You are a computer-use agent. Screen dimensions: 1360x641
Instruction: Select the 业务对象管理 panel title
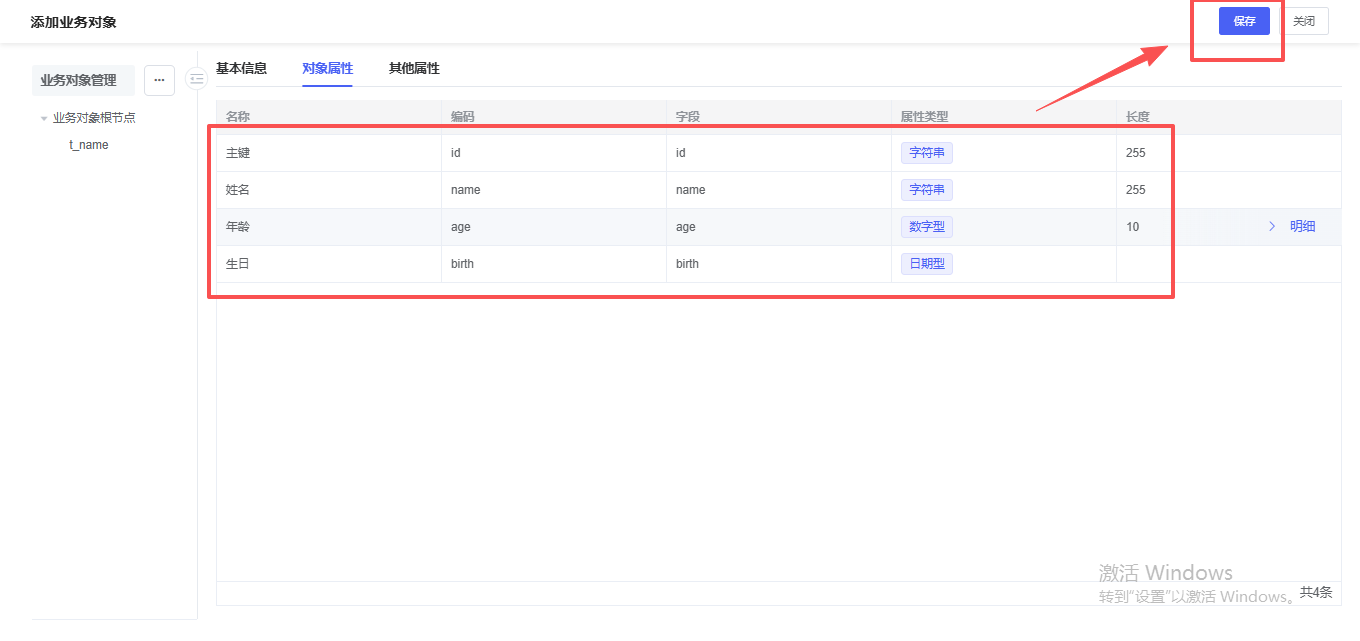(x=79, y=80)
